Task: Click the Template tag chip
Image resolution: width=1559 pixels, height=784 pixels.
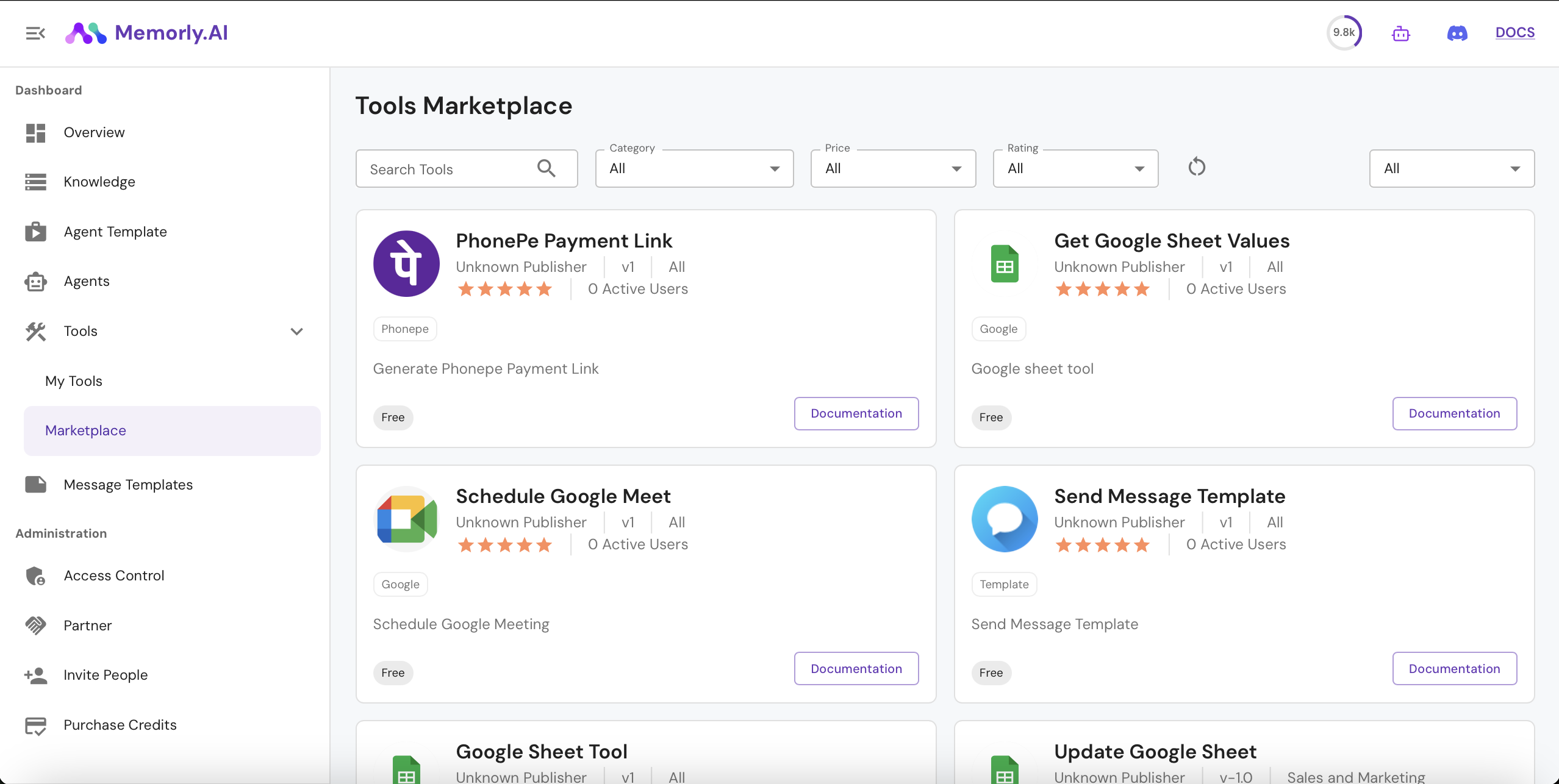Action: [1004, 585]
